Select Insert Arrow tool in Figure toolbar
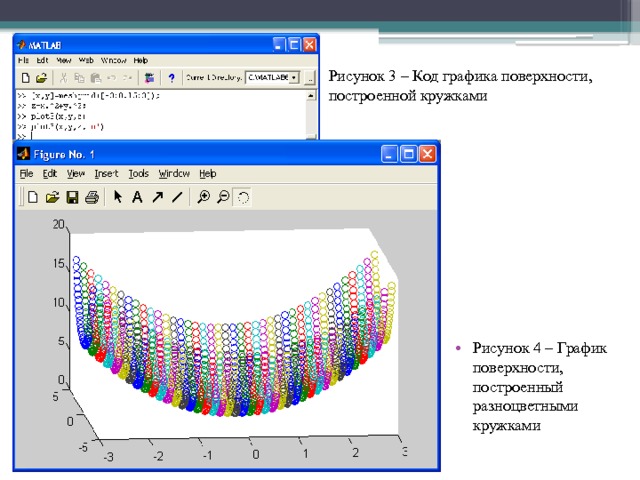Viewport: 640px width, 480px height. [157, 198]
